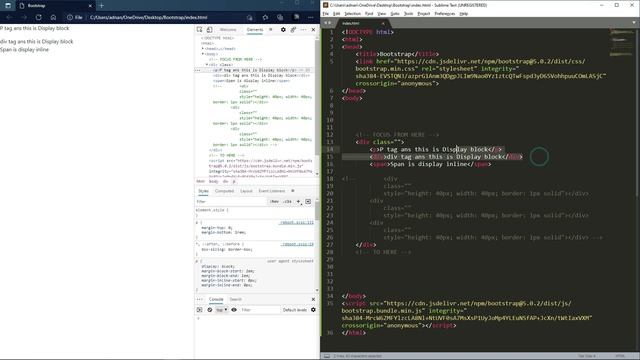Open the Styles tab in DevTools
Screen dimensions: 640x360
[x=203, y=191]
